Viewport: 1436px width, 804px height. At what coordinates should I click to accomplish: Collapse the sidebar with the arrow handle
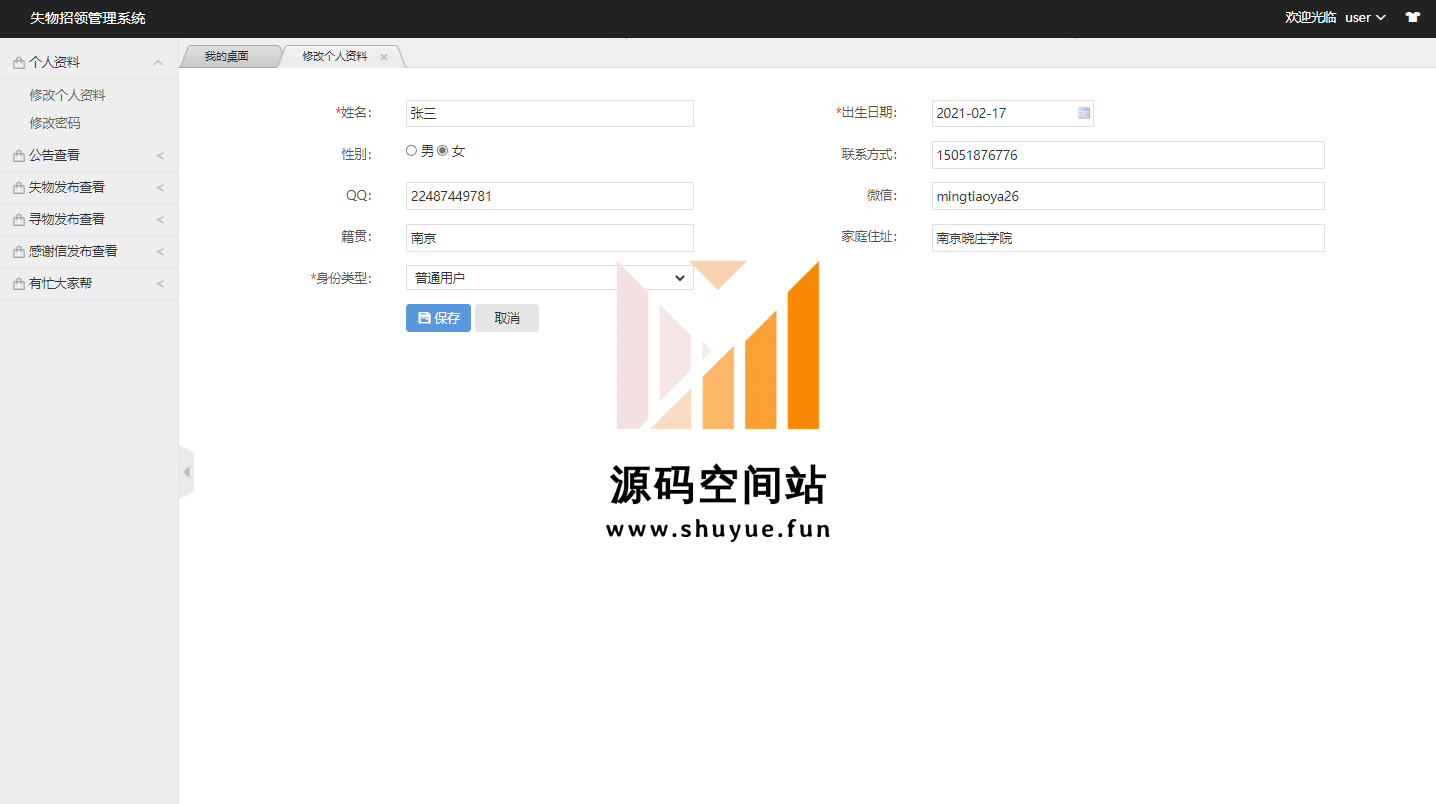(x=187, y=472)
